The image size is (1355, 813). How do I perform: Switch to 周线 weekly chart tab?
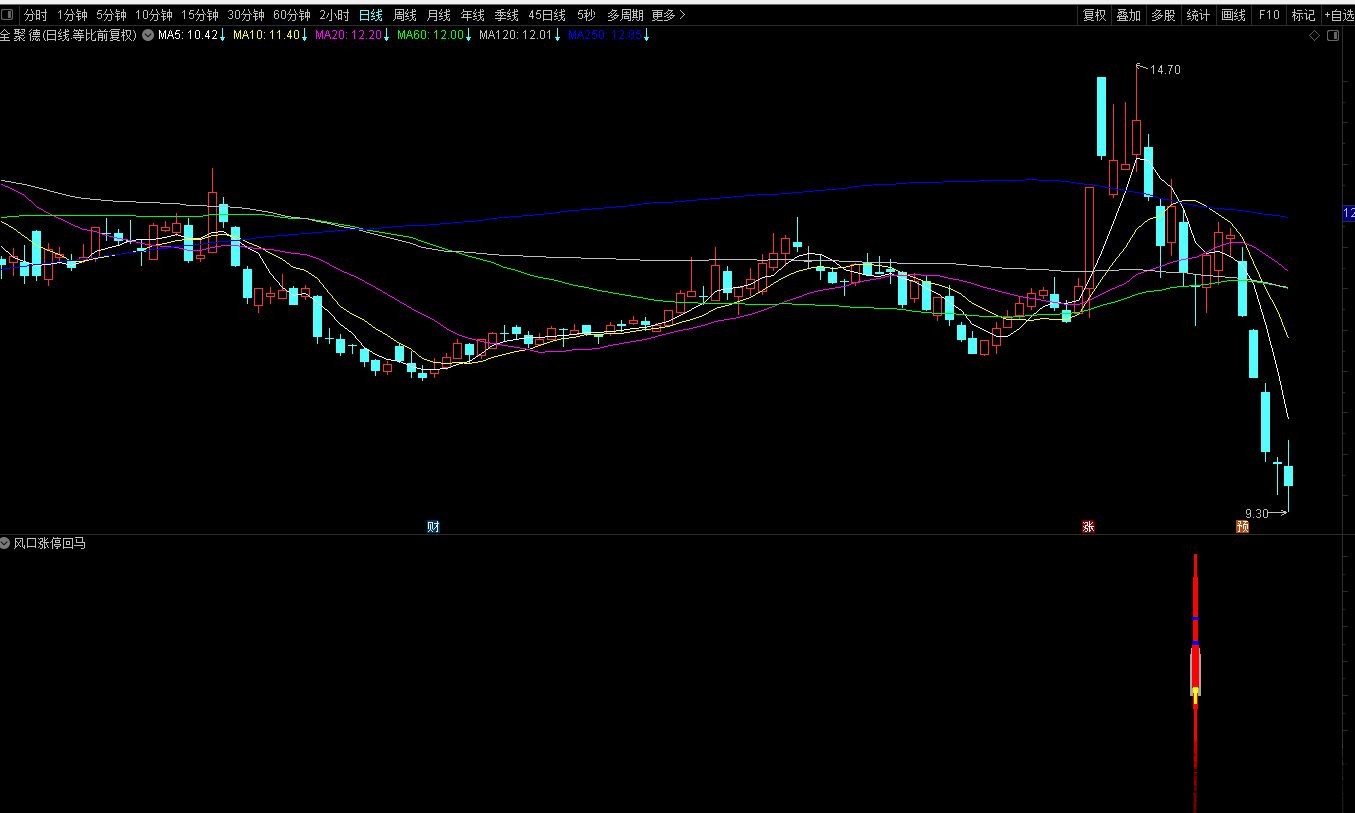point(404,15)
